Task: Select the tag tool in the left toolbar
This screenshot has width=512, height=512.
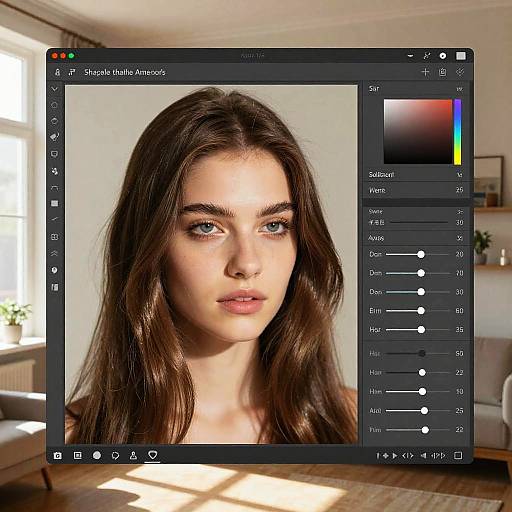Action: [55, 137]
